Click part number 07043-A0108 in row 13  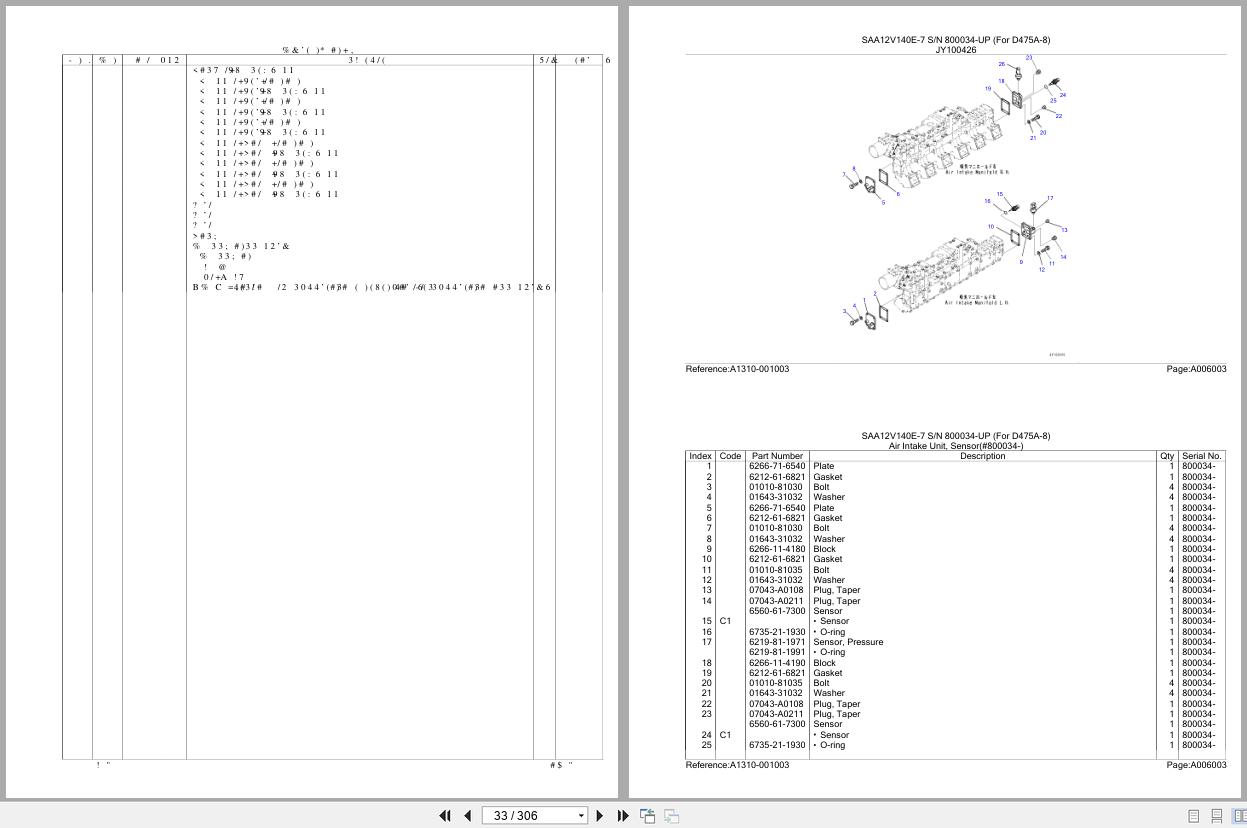click(777, 590)
